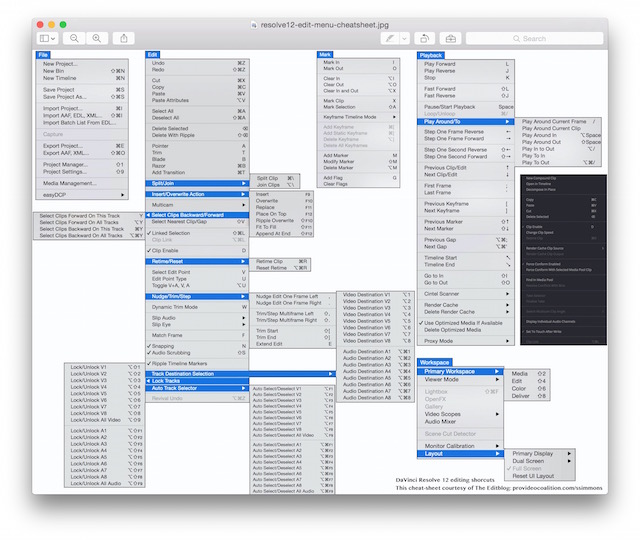Click the 'Deliver' submenu text
The image size is (640, 540).
pyautogui.click(x=520, y=396)
